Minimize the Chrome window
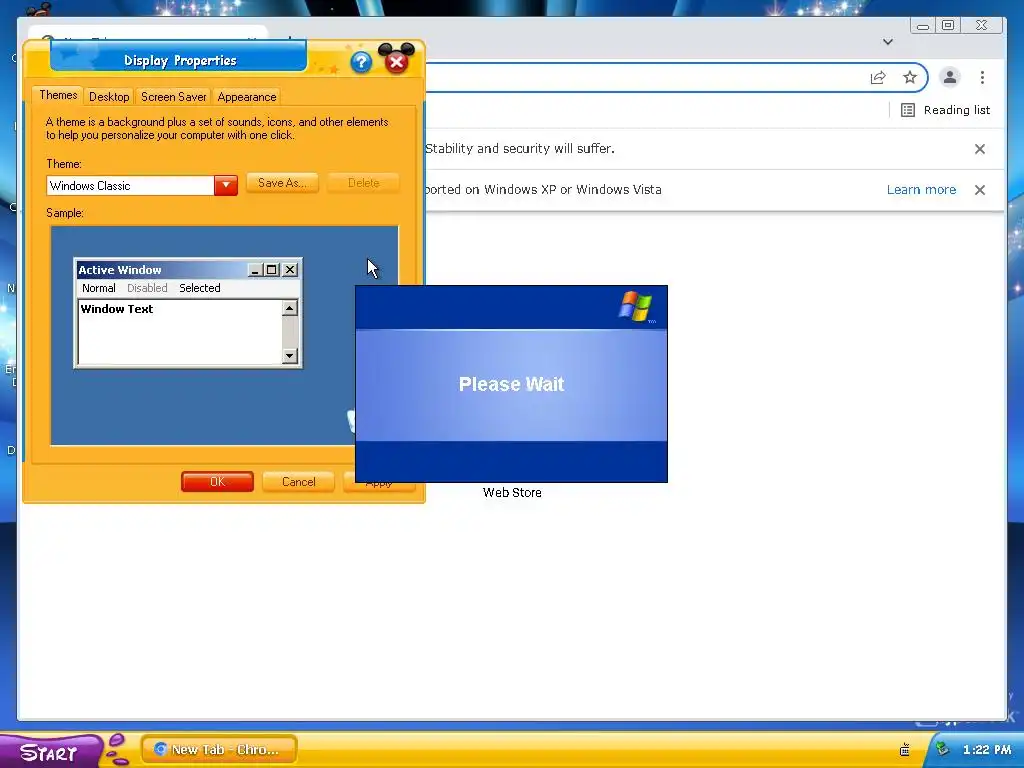The image size is (1024, 768). (923, 25)
